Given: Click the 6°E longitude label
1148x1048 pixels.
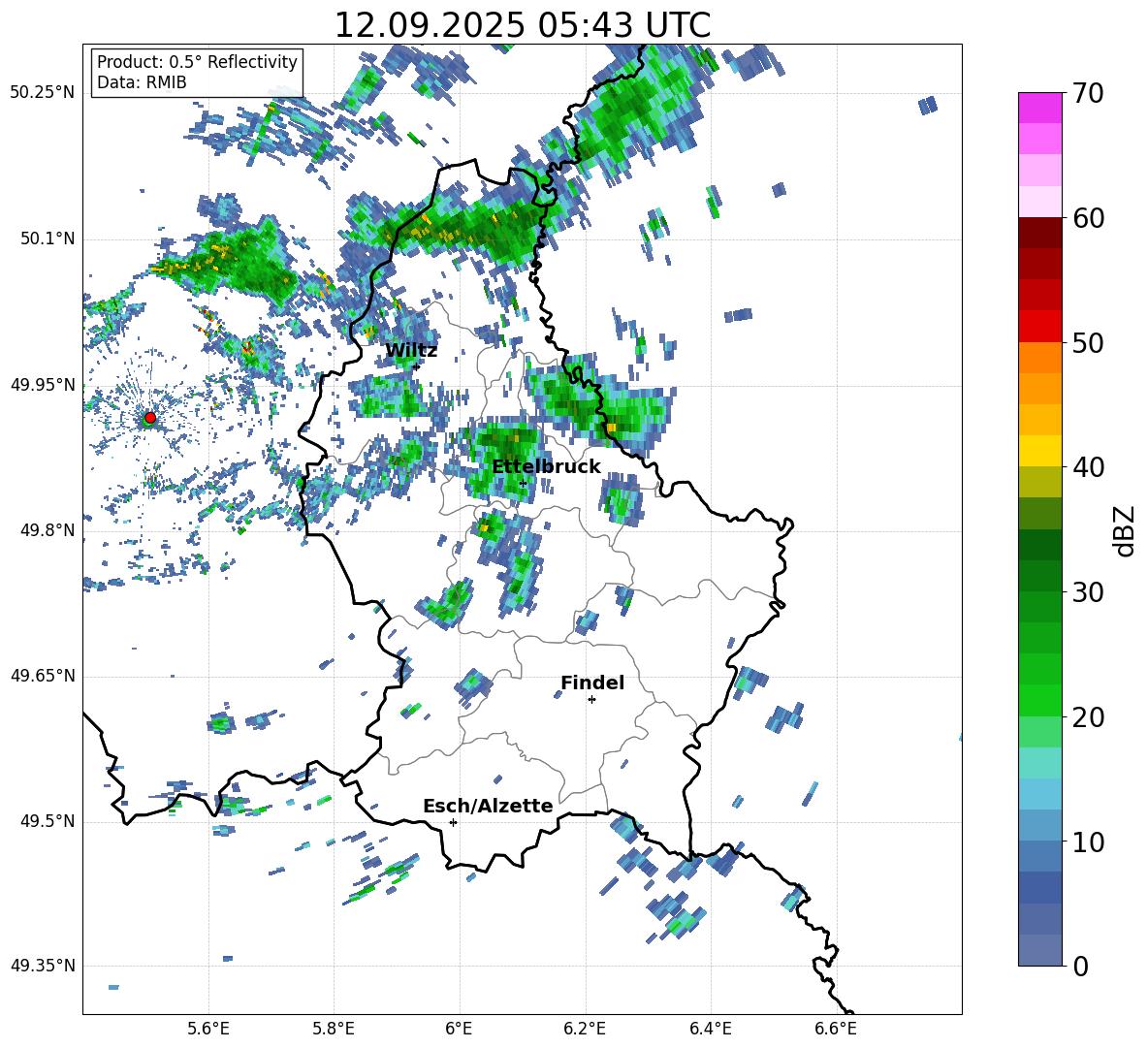Looking at the screenshot, I should [459, 1029].
